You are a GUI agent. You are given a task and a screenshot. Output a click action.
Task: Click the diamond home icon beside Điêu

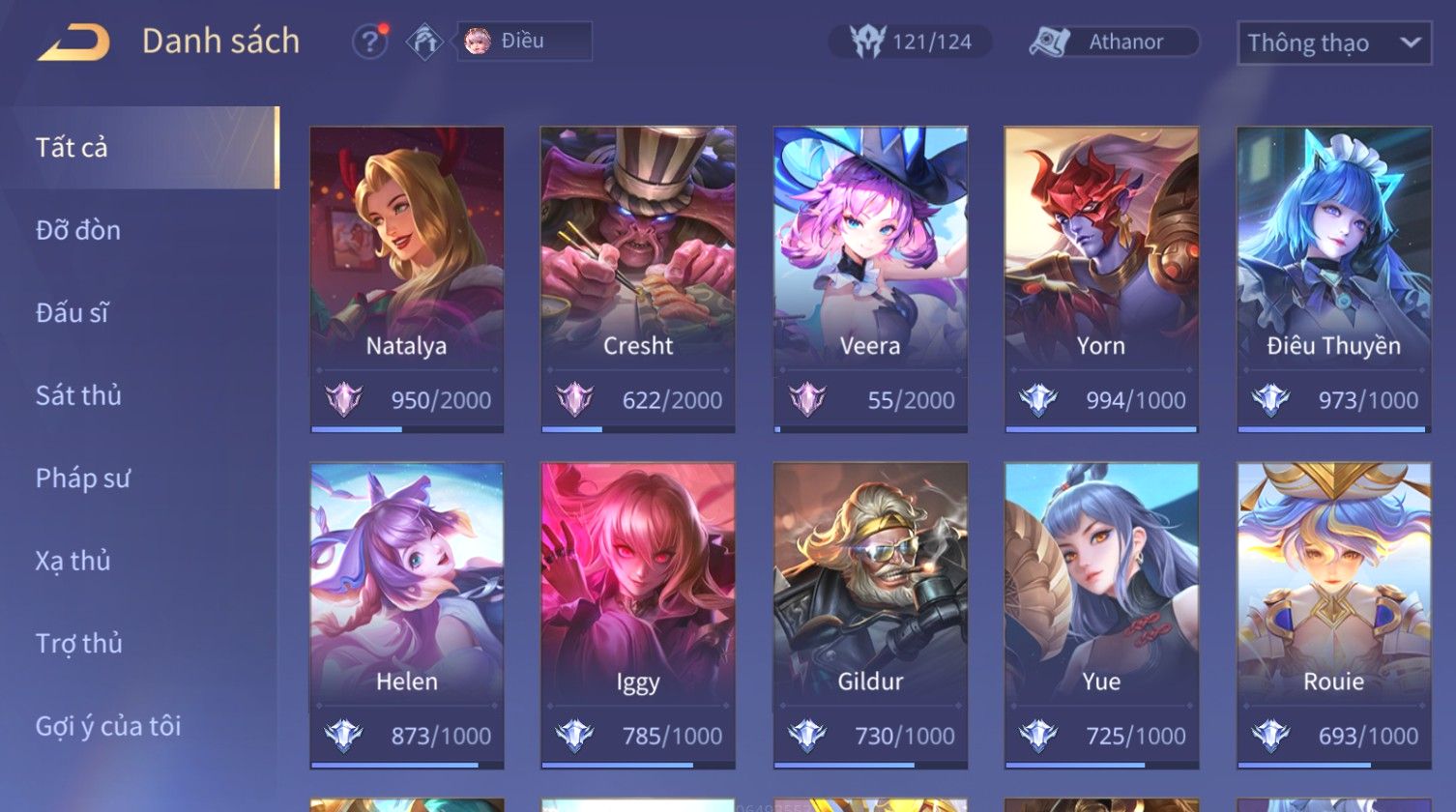[x=424, y=42]
